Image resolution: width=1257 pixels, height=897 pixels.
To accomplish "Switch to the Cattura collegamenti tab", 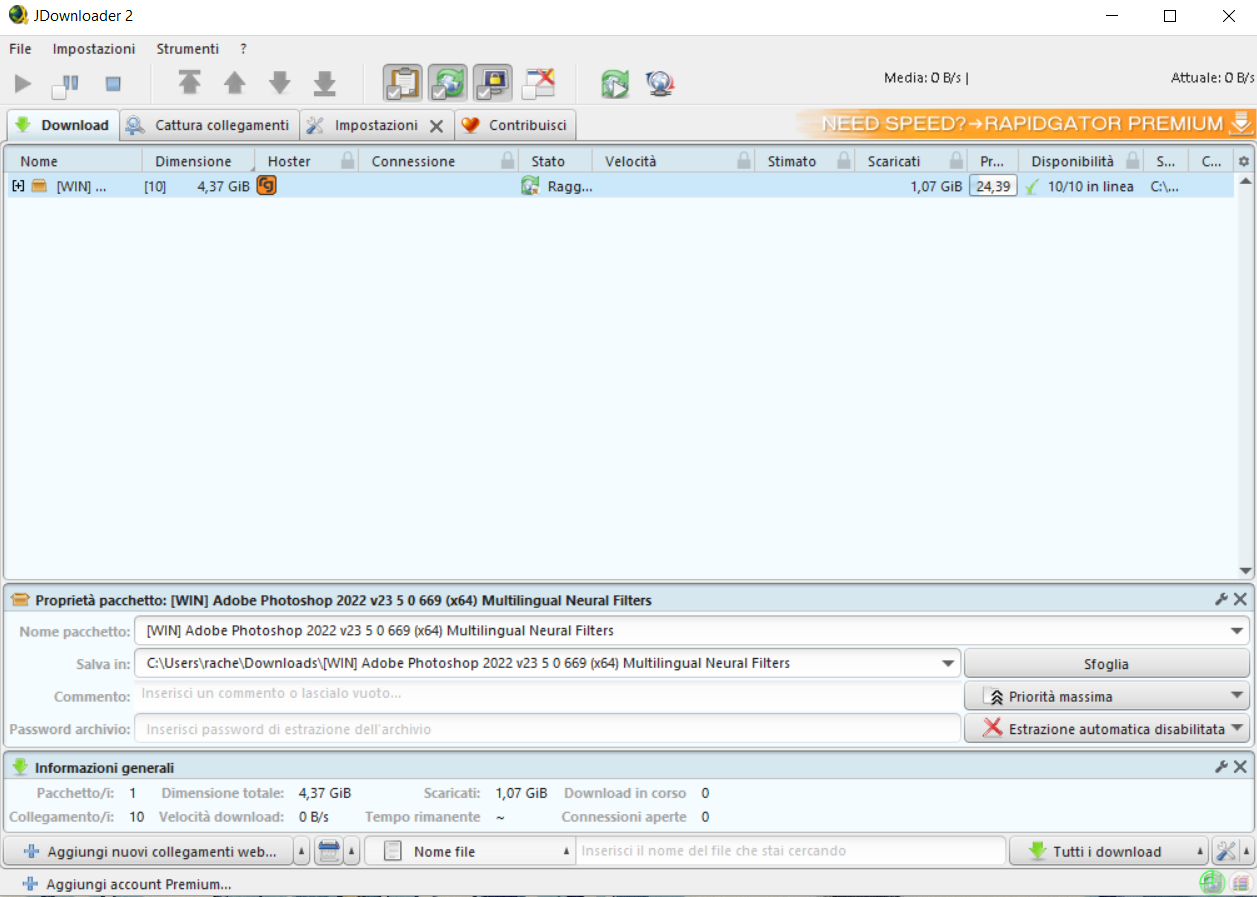I will pyautogui.click(x=209, y=125).
